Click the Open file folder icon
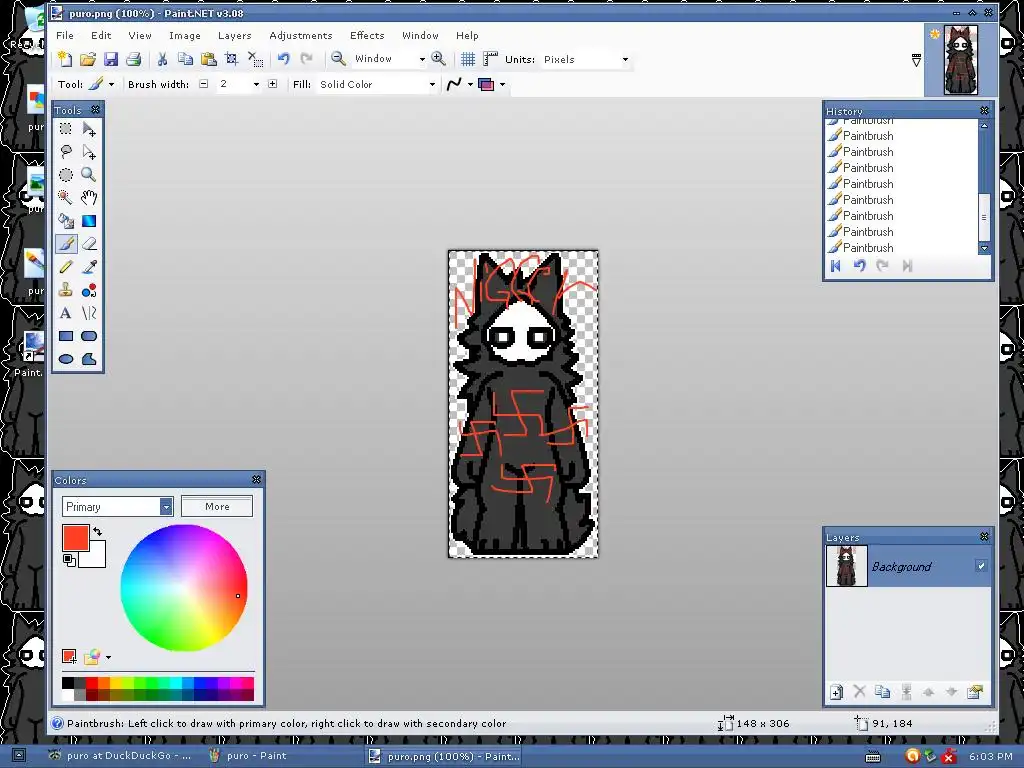Image resolution: width=1024 pixels, height=768 pixels. tap(88, 59)
